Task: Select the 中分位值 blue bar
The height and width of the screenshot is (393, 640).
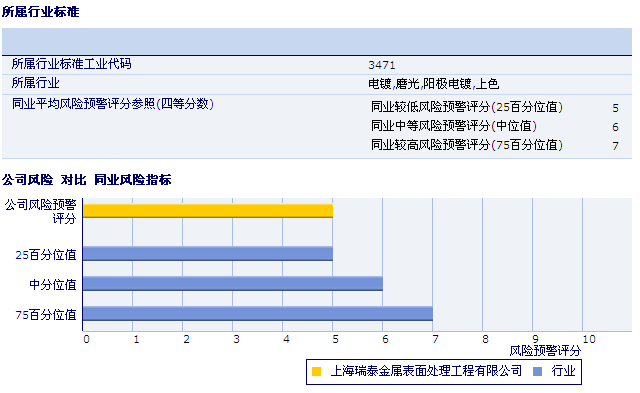Action: coord(233,284)
